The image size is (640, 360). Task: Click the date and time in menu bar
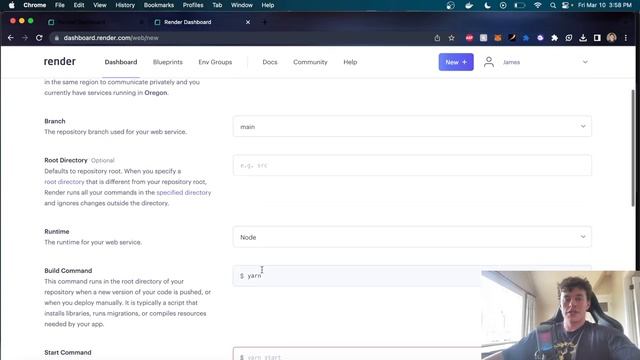604,5
